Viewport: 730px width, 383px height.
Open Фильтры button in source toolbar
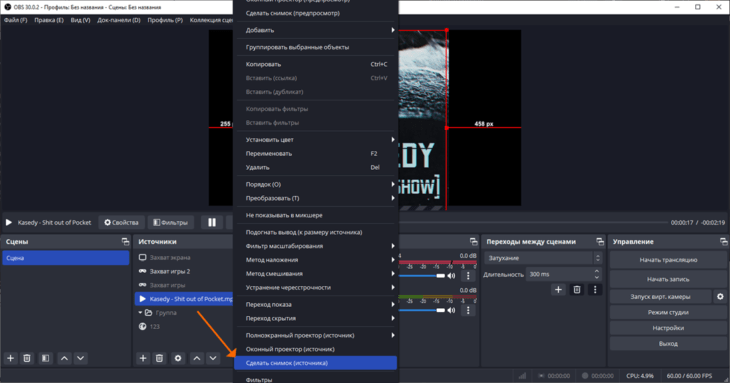coord(171,222)
